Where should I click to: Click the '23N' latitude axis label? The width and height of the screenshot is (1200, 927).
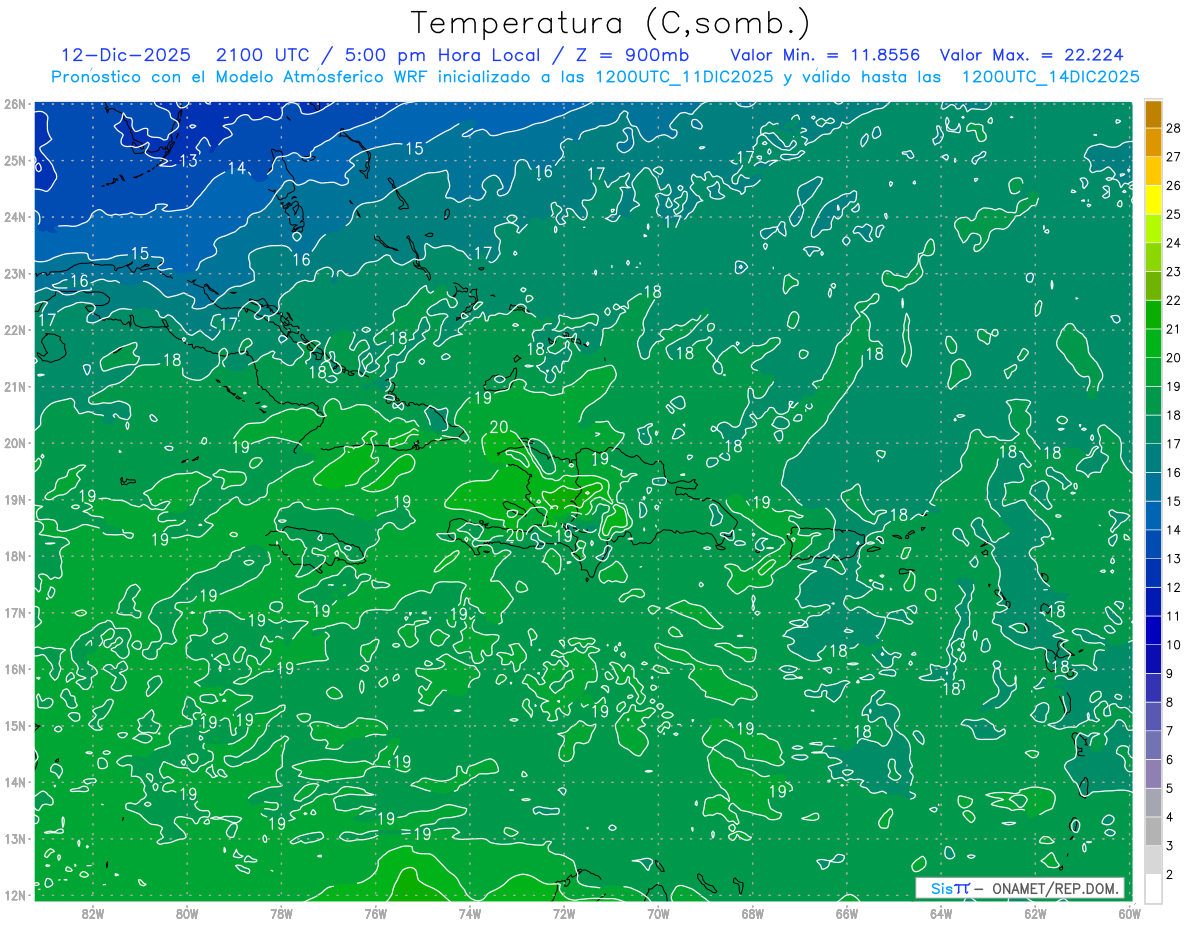(x=14, y=273)
